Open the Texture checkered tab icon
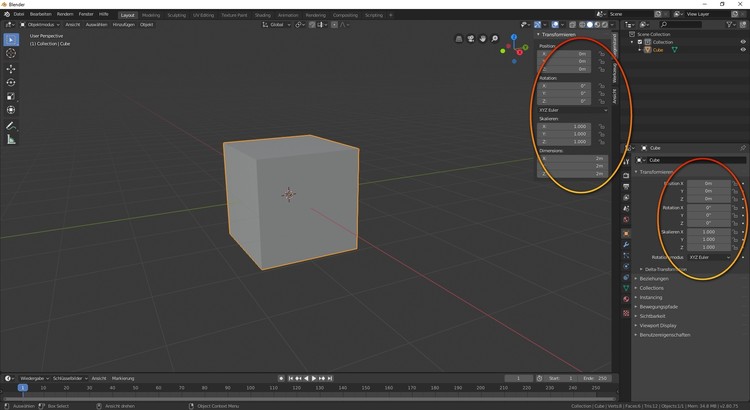Screen dimensions: 750x410 (x=626, y=313)
